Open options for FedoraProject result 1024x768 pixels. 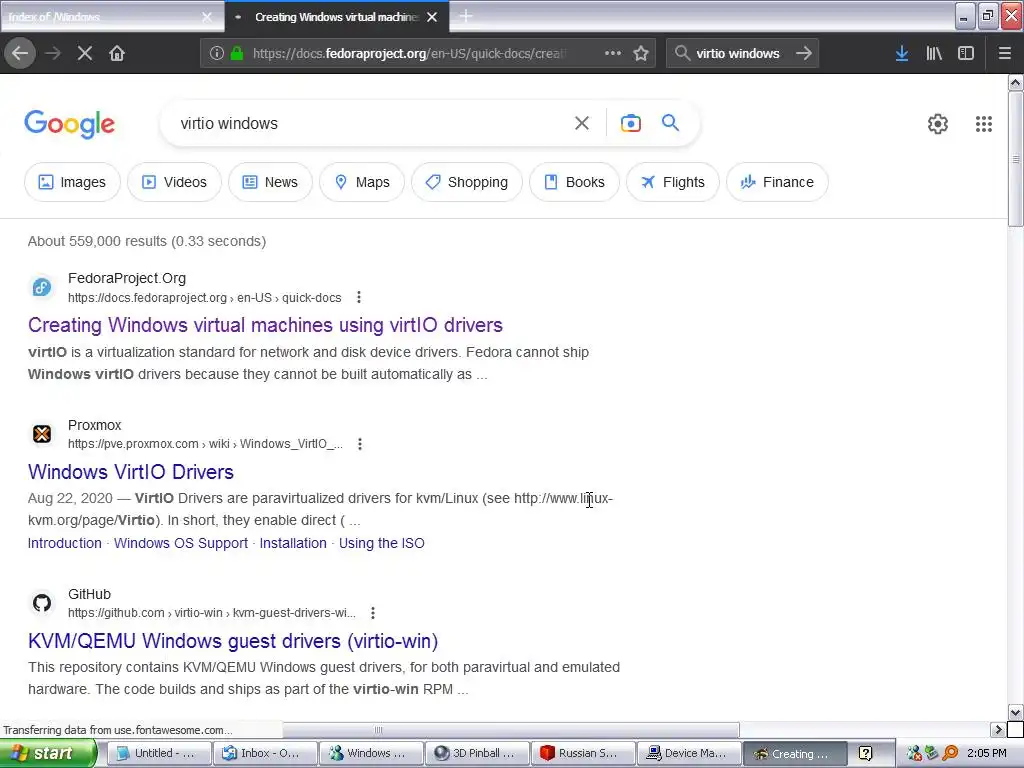tap(359, 297)
